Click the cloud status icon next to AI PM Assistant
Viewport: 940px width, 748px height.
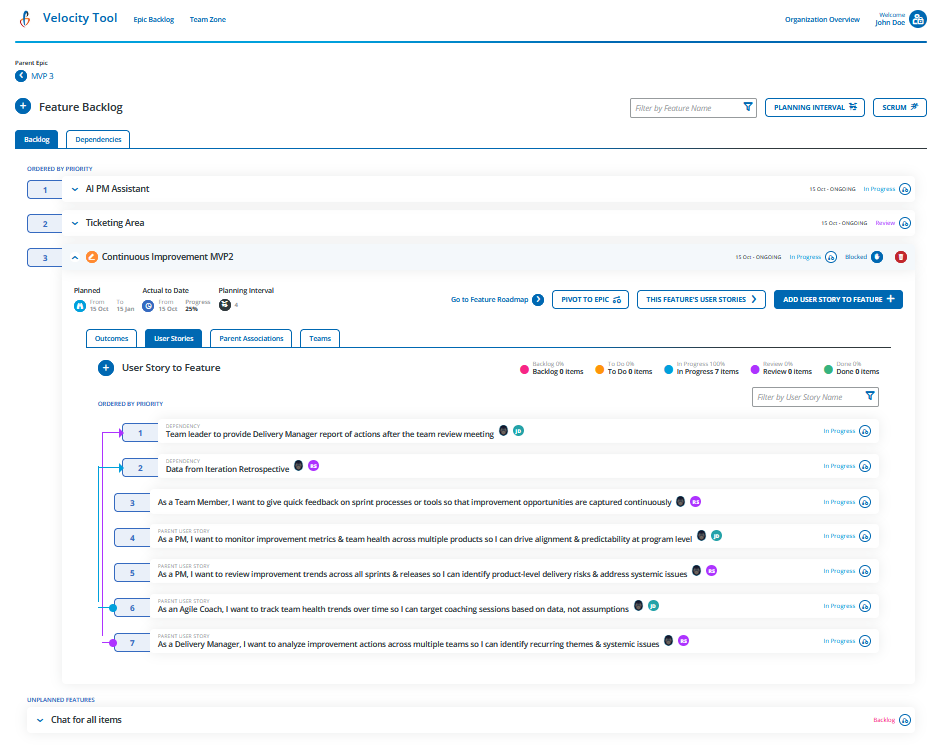tap(905, 189)
